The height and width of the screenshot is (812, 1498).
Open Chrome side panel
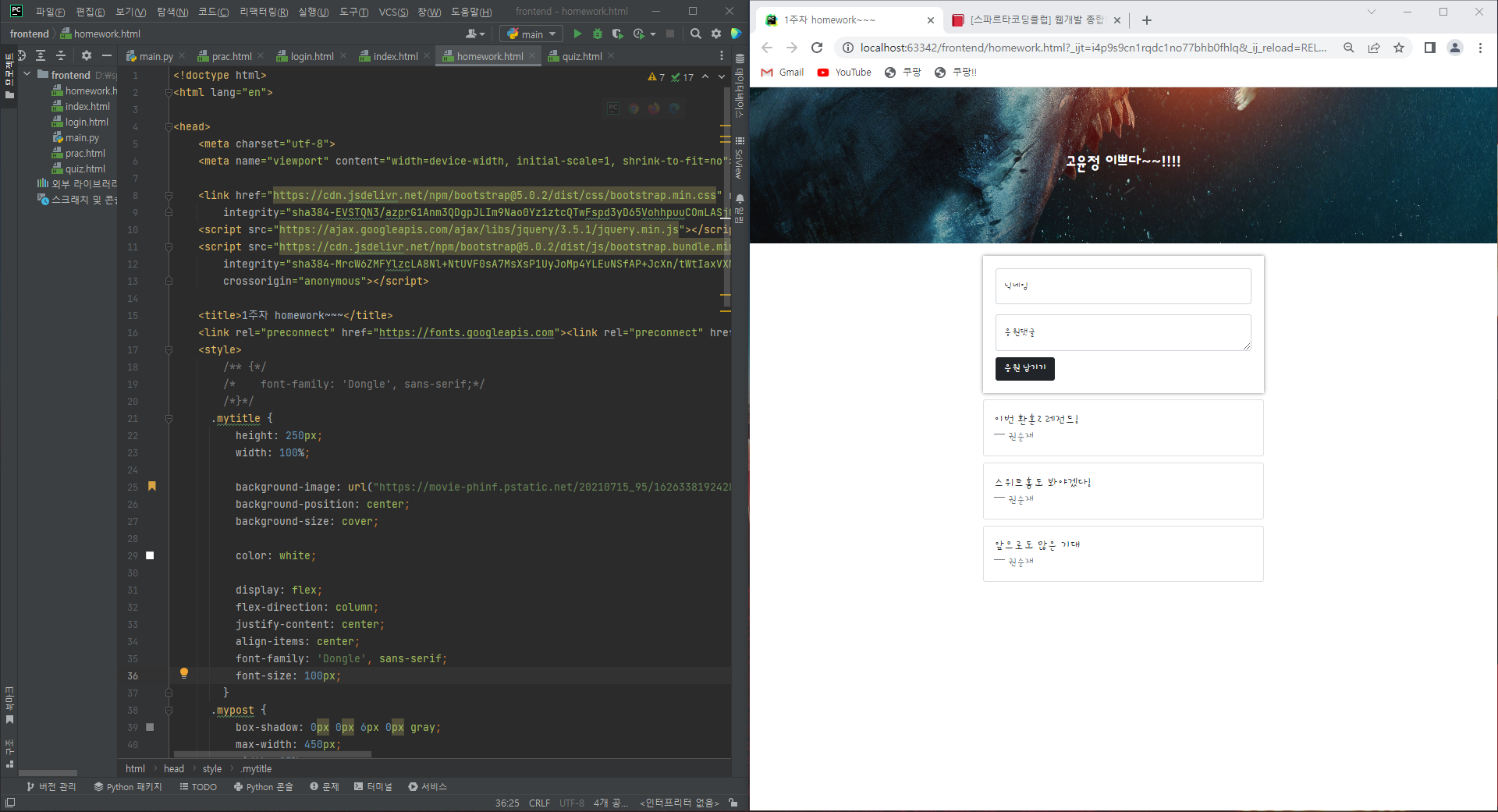pyautogui.click(x=1429, y=48)
